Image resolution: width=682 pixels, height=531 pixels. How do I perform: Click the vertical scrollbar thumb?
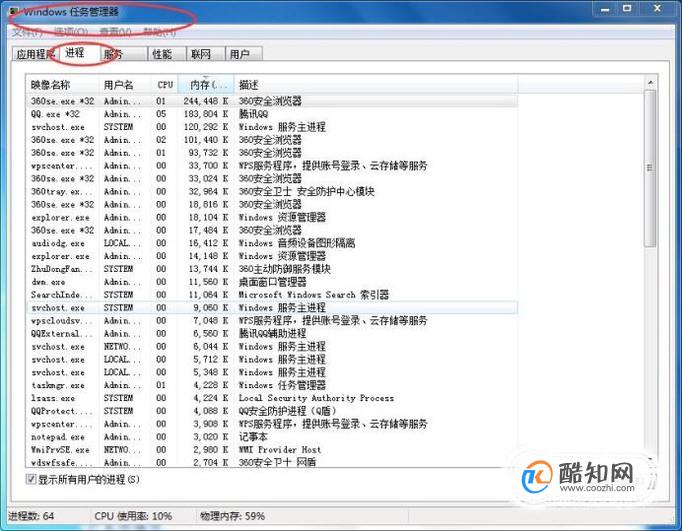(x=650, y=169)
